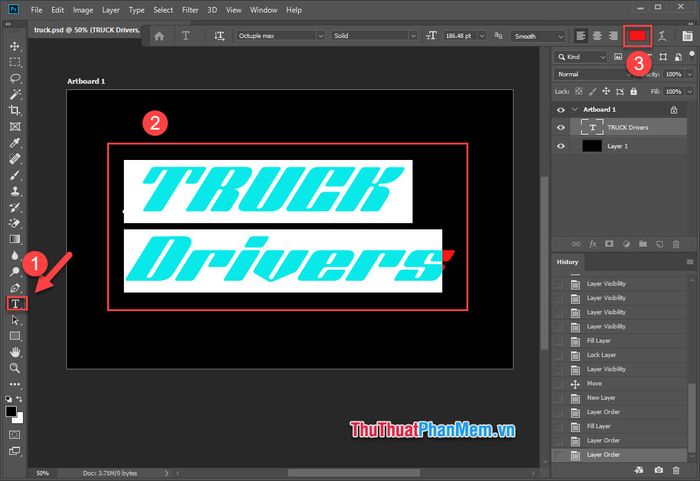Toggle visibility of Layer 1
The width and height of the screenshot is (700, 481).
click(561, 146)
